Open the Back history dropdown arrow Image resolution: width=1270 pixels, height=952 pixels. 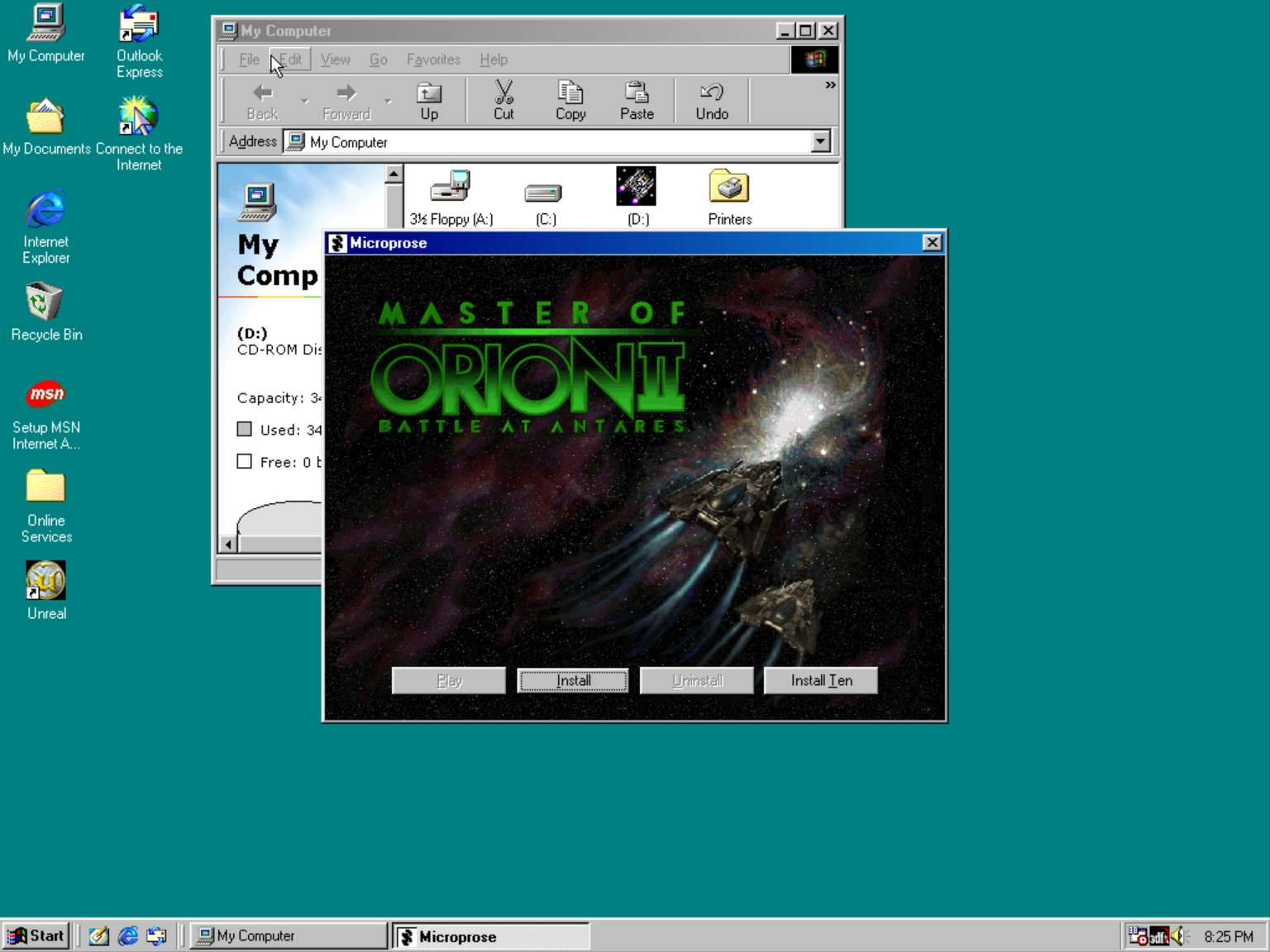click(x=304, y=102)
